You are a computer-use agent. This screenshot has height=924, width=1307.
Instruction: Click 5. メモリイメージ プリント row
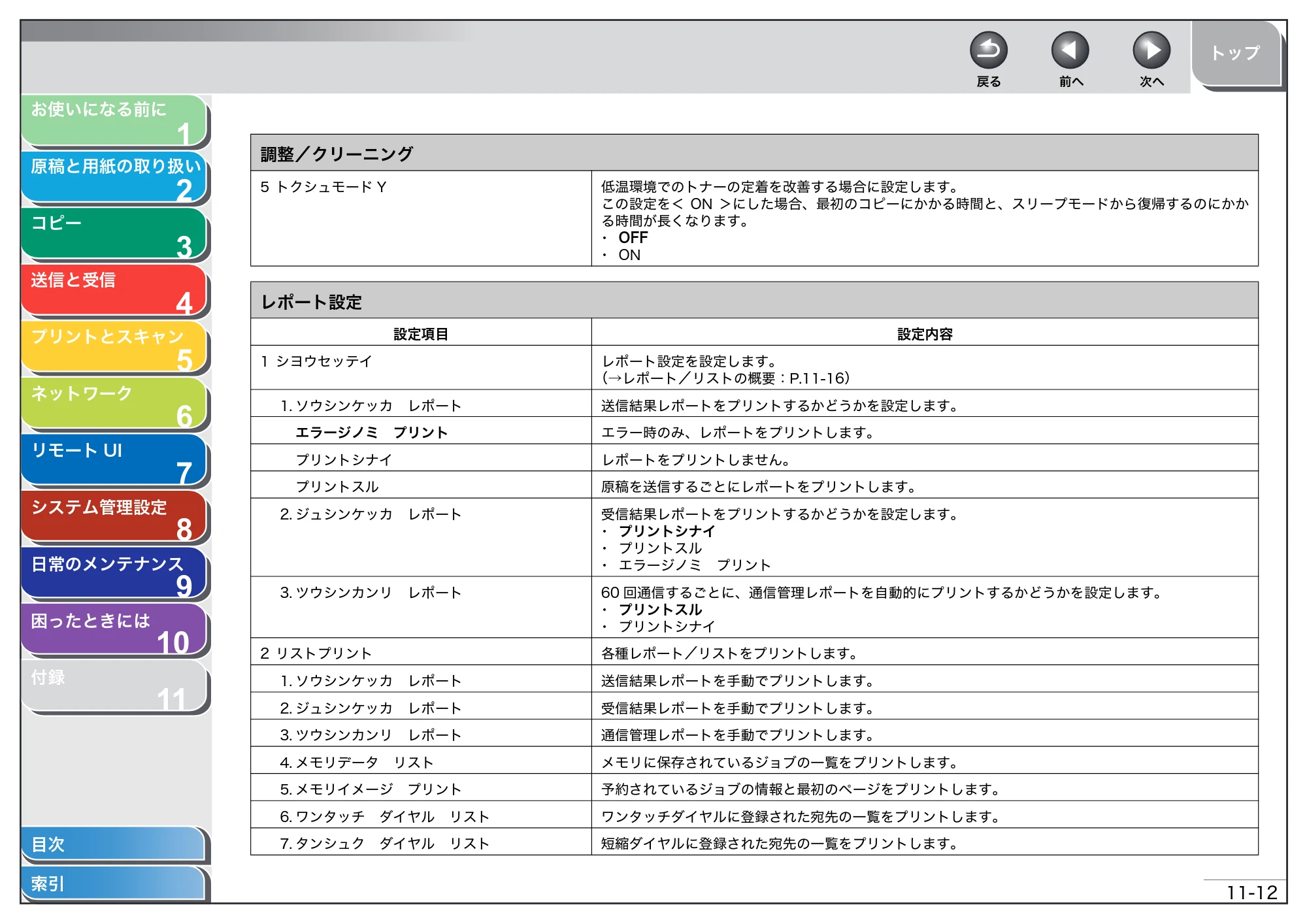click(754, 789)
